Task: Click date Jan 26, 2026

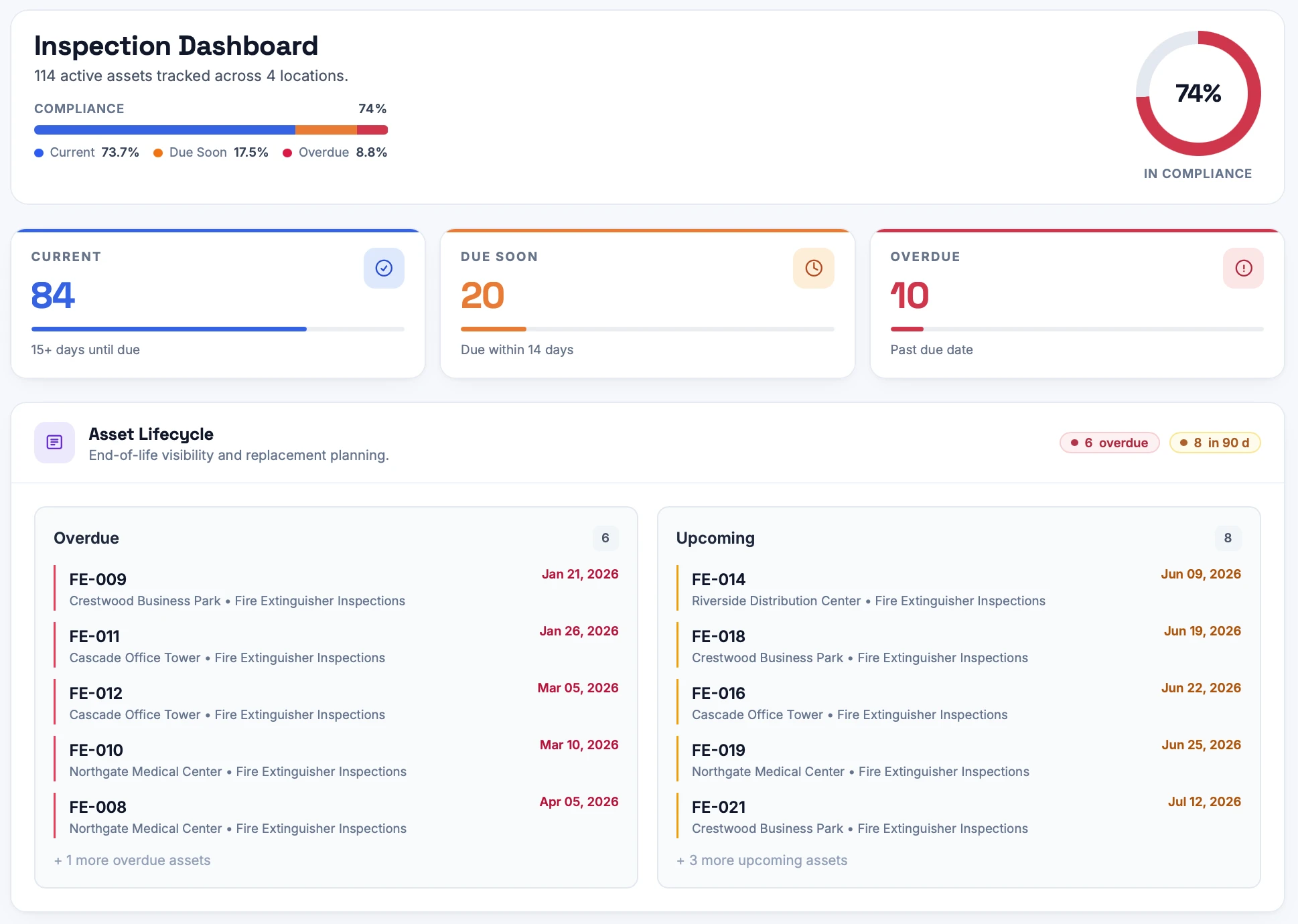Action: 579,631
